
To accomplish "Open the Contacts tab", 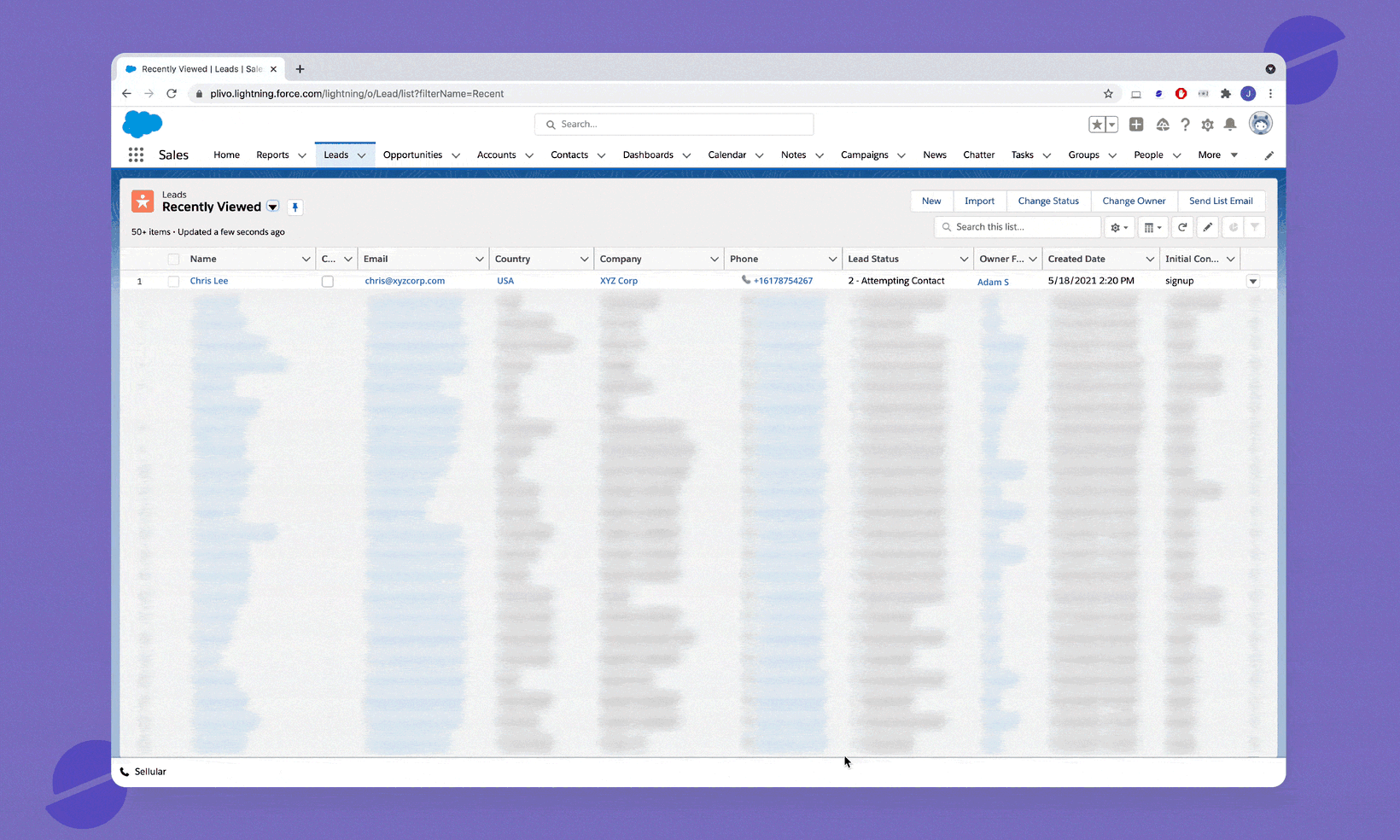I will pyautogui.click(x=569, y=155).
